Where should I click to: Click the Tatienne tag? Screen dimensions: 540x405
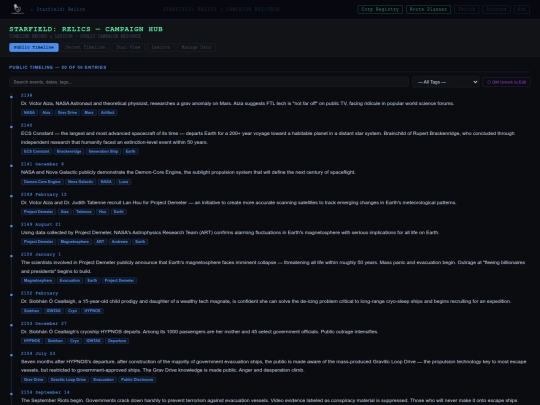(84, 212)
